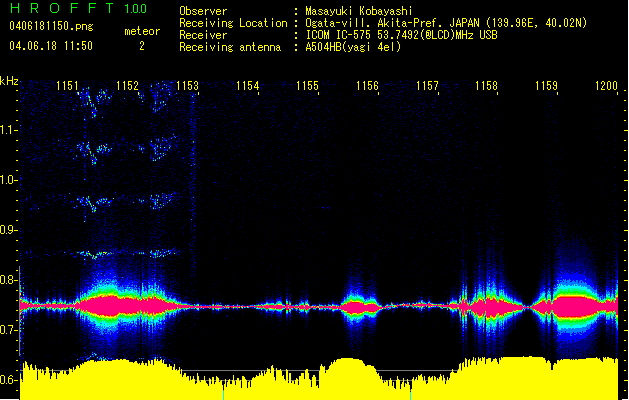This screenshot has height=400, width=629.
Task: Click the meteor label
Action: pyautogui.click(x=142, y=31)
